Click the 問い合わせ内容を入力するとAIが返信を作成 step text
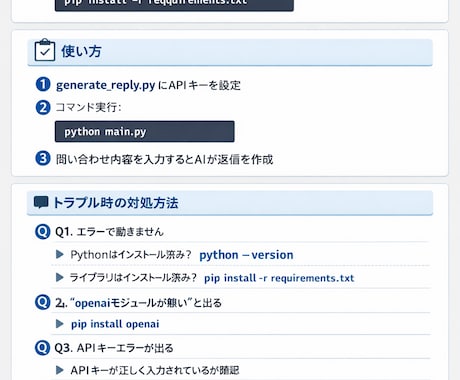This screenshot has height=380, width=460. pos(164,159)
